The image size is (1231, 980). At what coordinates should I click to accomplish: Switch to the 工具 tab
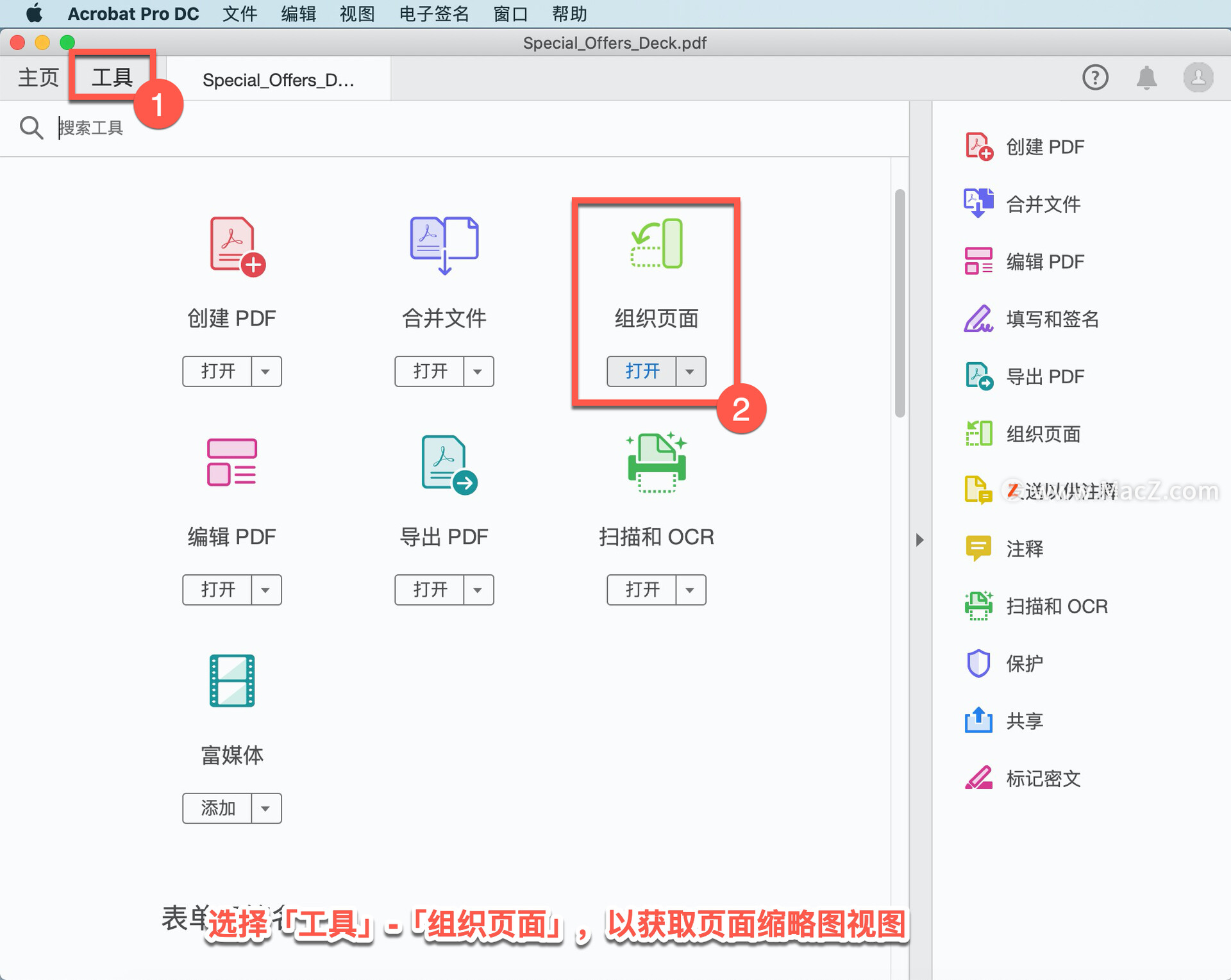(112, 78)
